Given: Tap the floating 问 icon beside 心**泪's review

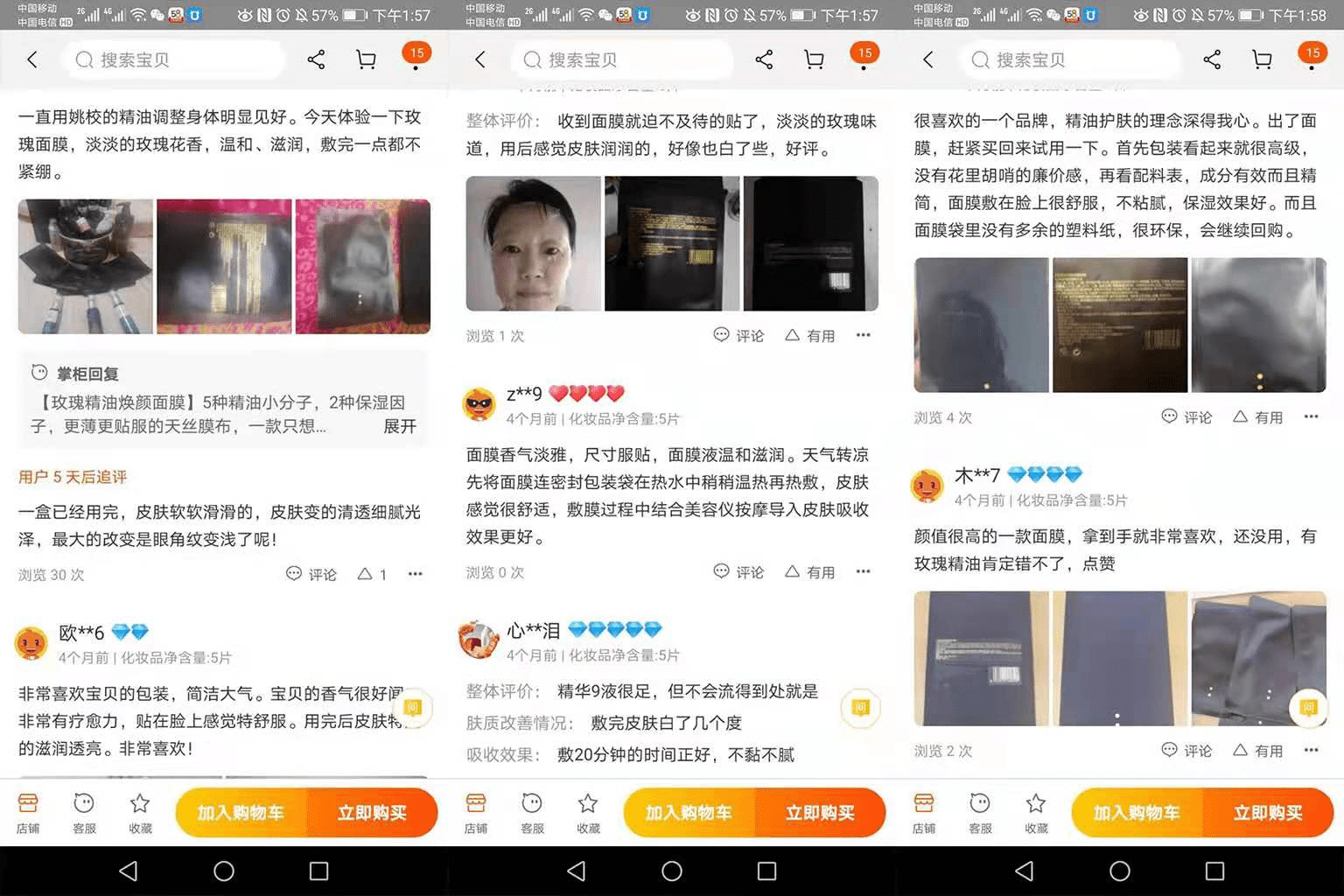Looking at the screenshot, I should point(860,708).
